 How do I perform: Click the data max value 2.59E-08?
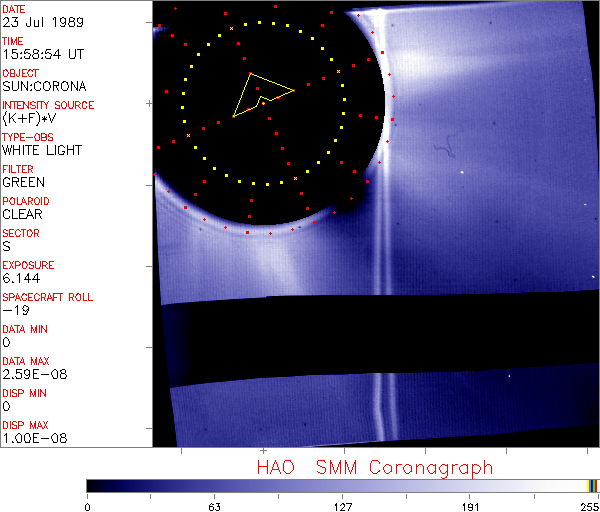(x=32, y=374)
